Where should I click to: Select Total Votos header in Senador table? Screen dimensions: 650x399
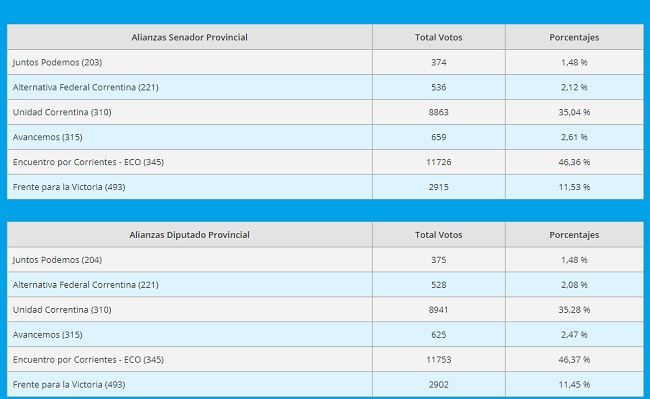[x=439, y=37]
